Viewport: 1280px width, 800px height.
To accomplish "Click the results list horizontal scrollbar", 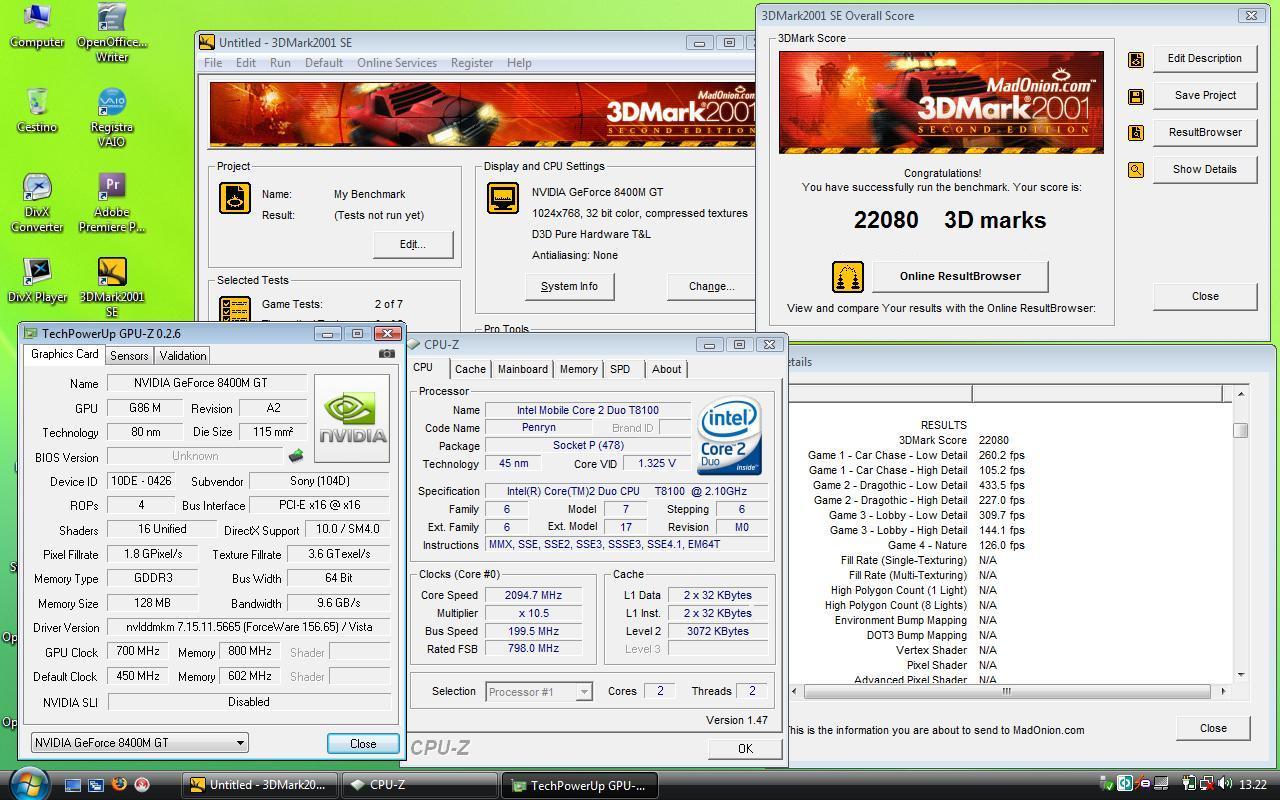I will [x=1008, y=691].
